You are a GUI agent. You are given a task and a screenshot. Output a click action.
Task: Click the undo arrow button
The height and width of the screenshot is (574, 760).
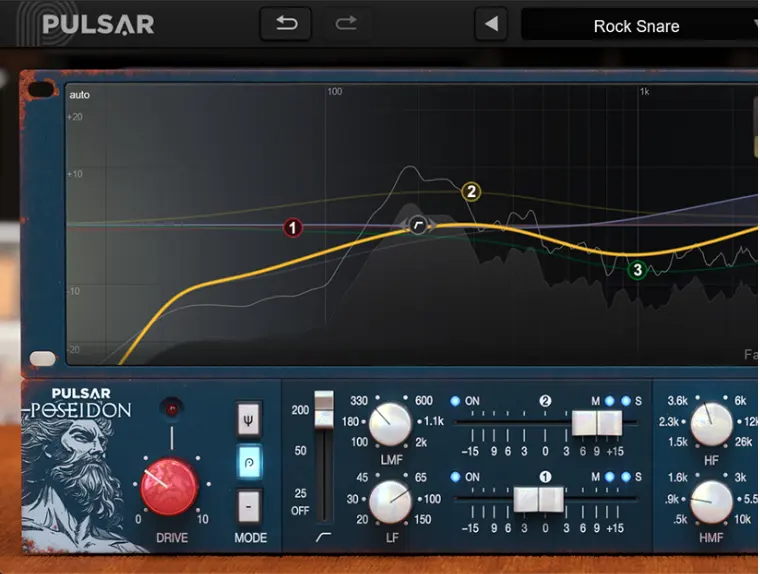tap(286, 24)
